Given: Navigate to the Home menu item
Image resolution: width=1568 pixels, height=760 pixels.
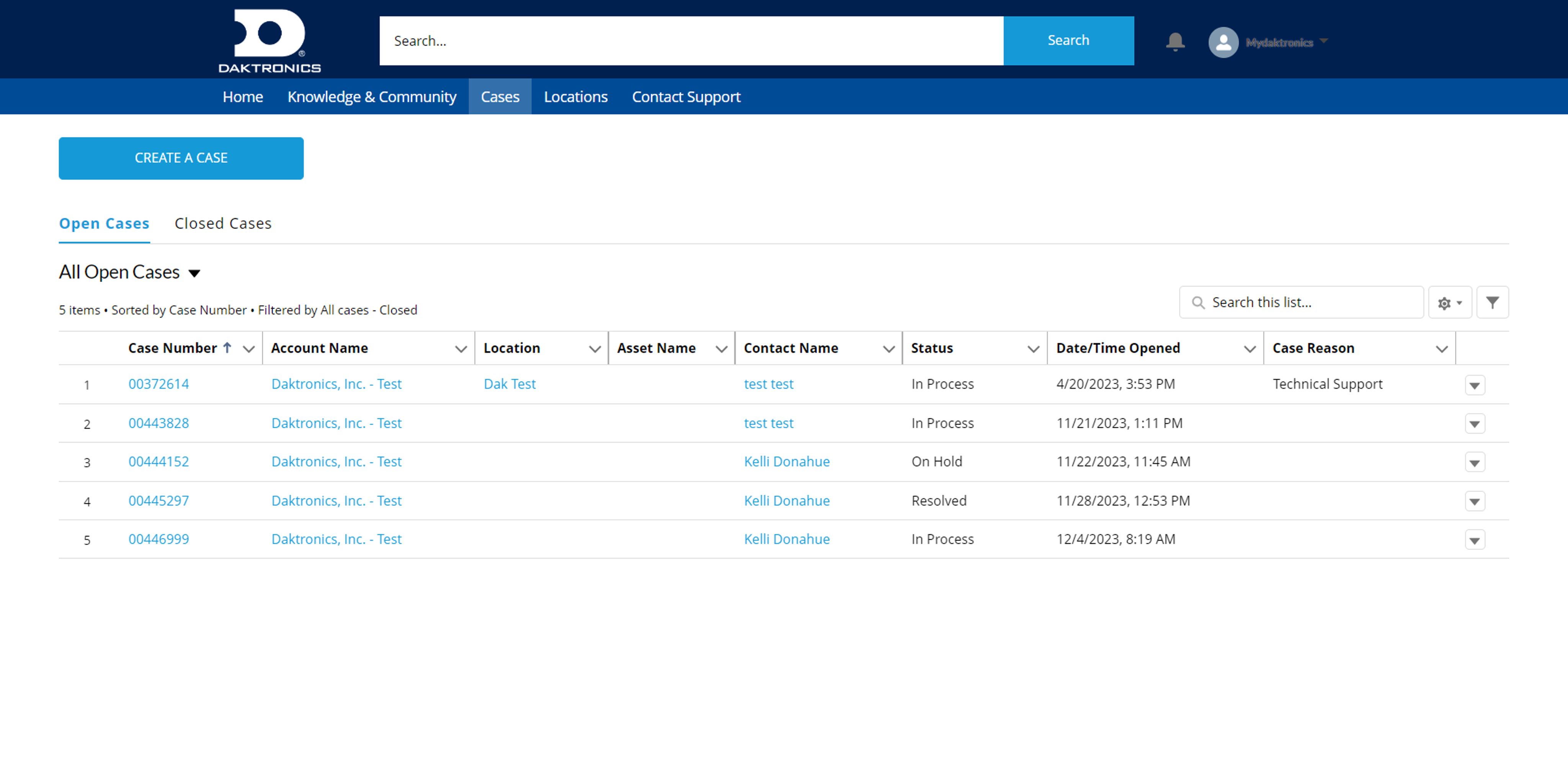Looking at the screenshot, I should tap(242, 96).
